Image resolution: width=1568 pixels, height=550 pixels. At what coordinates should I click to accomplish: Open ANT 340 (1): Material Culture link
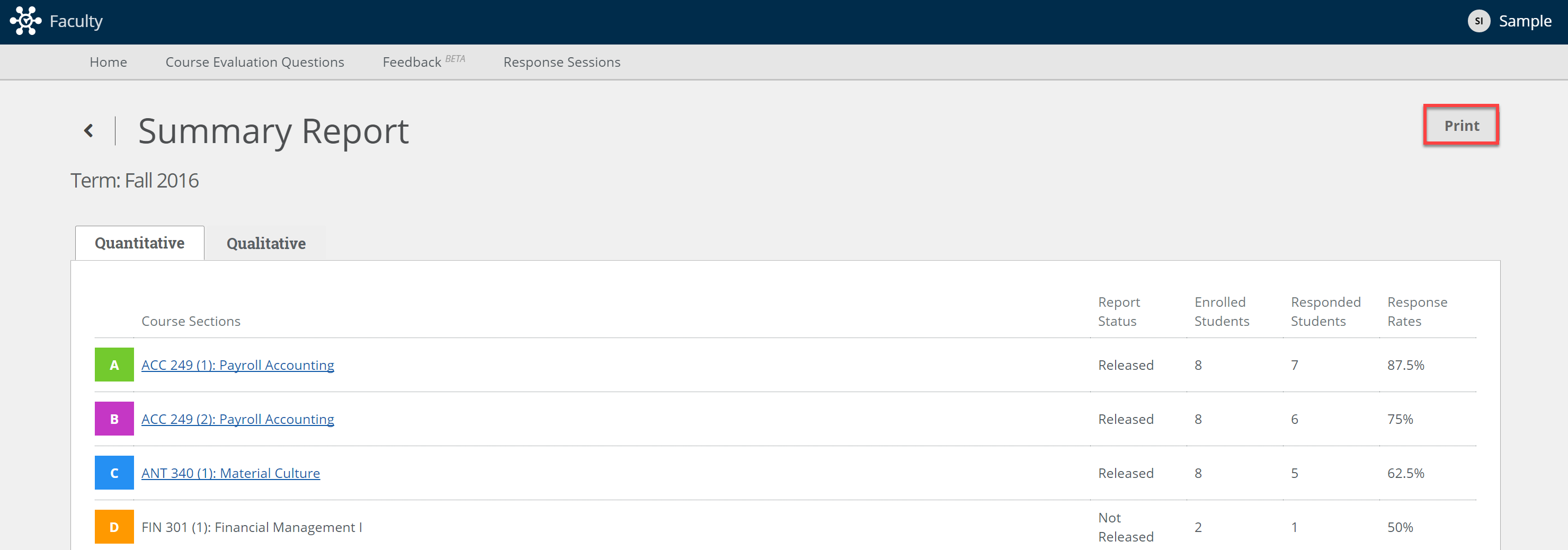pyautogui.click(x=230, y=473)
